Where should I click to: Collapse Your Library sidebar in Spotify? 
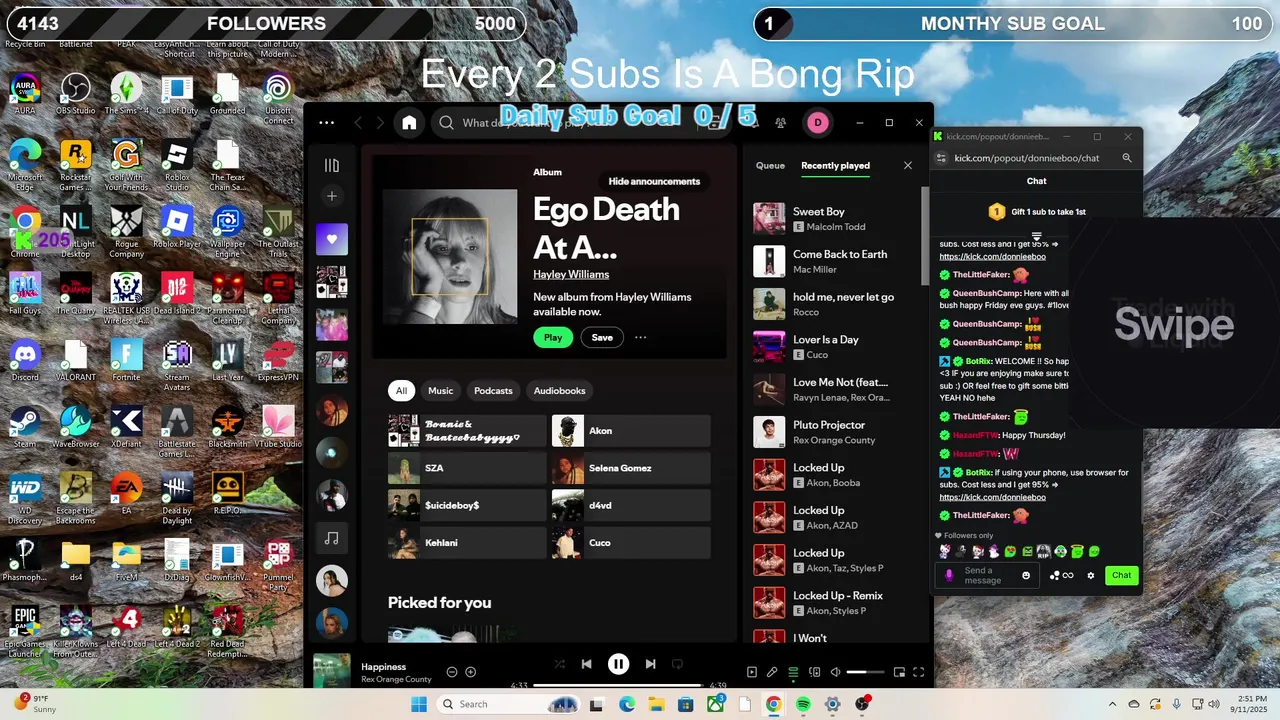point(332,165)
